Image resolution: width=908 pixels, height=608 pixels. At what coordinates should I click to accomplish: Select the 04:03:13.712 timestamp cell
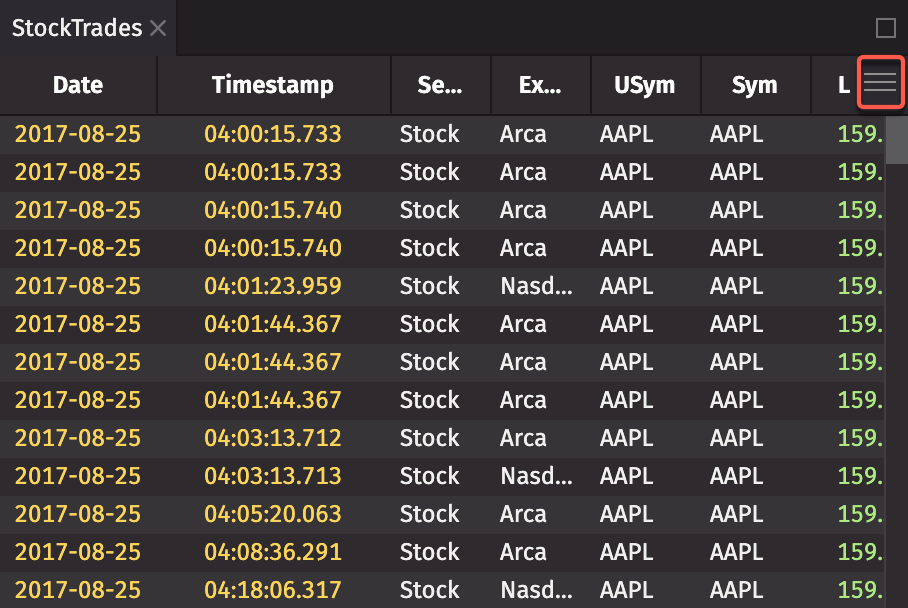(x=273, y=438)
